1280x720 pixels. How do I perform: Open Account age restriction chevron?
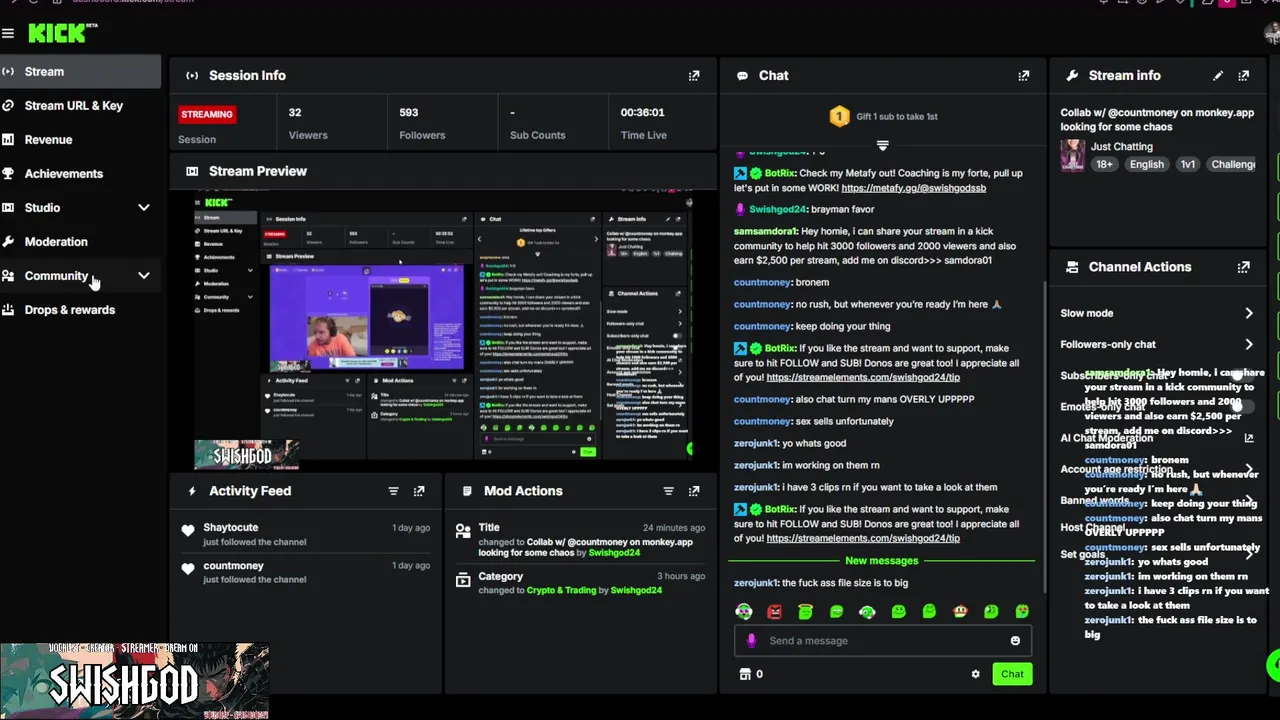point(1249,469)
